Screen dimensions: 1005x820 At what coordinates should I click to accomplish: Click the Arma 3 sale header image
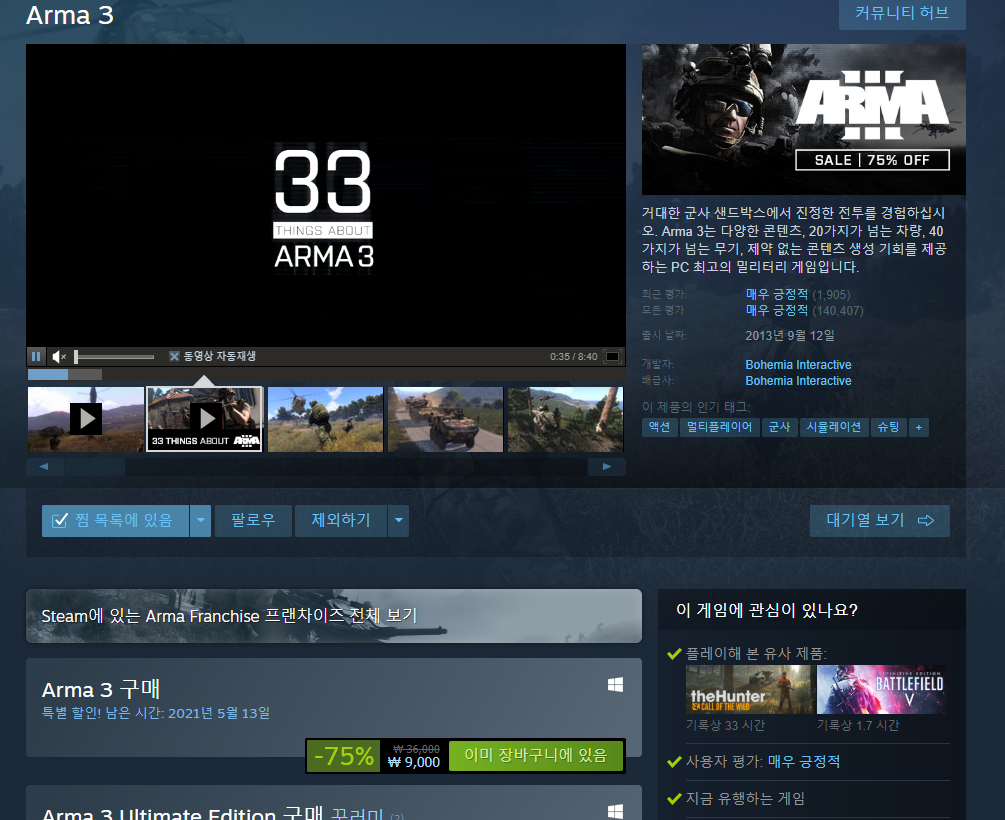804,119
